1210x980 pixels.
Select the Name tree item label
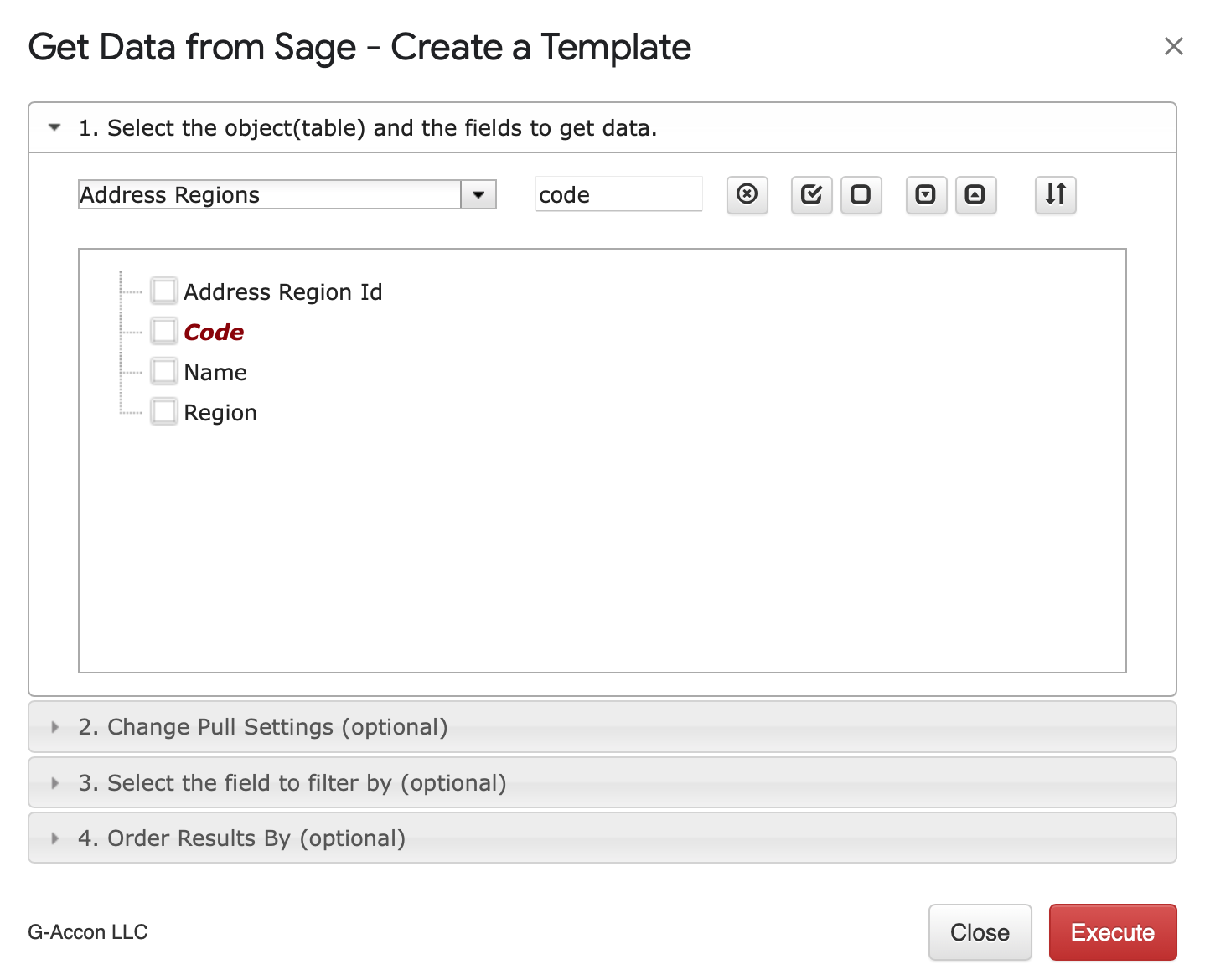tap(215, 372)
